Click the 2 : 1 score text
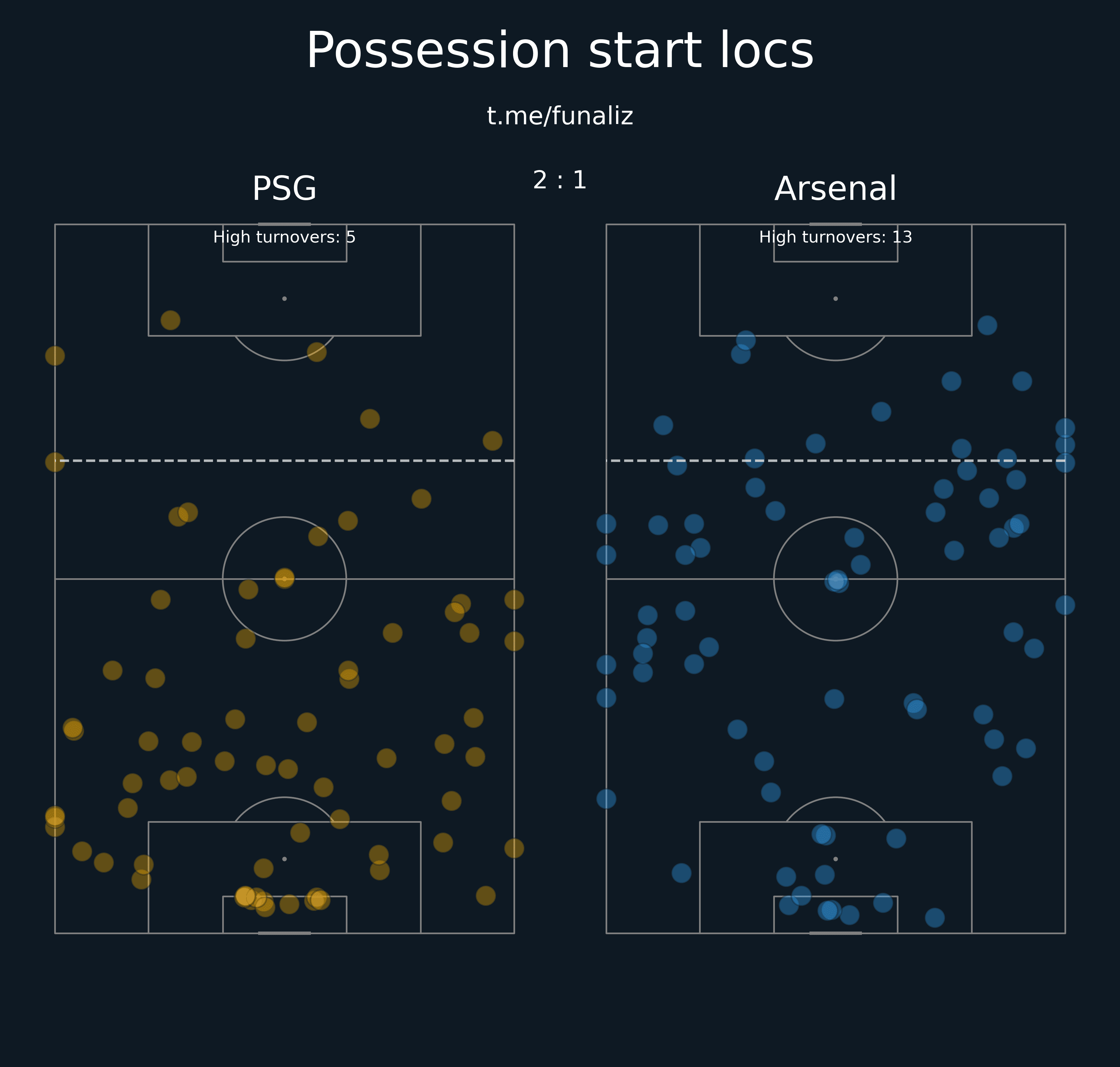Viewport: 1120px width, 1067px height. [x=559, y=180]
